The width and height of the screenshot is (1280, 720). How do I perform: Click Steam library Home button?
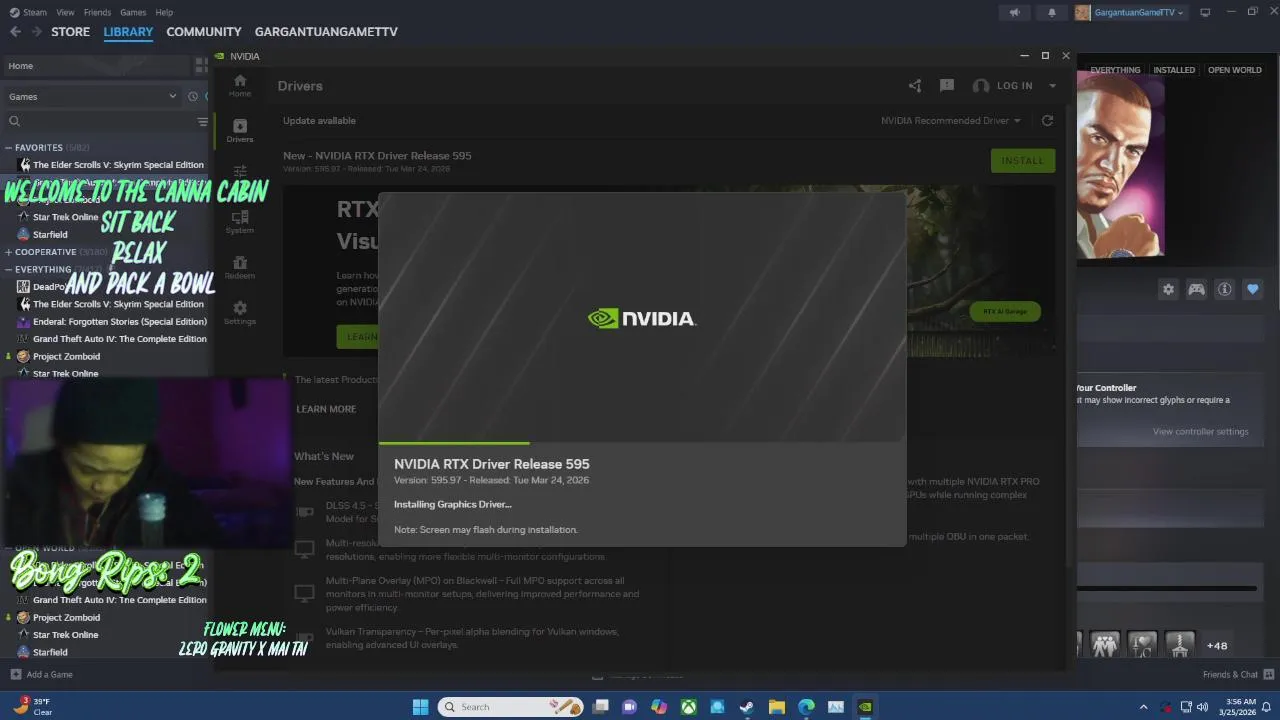tap(96, 66)
